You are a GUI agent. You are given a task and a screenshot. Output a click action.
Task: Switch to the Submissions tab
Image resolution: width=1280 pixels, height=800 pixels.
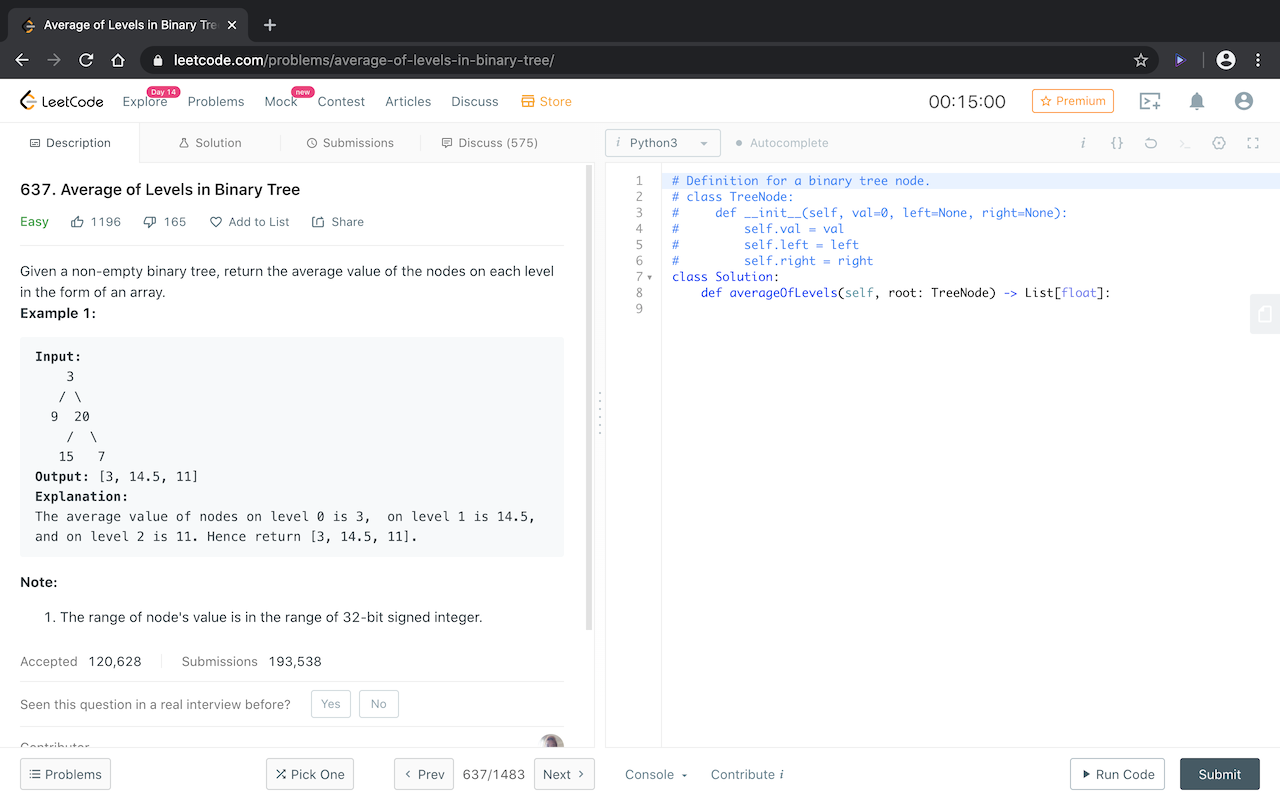point(350,143)
